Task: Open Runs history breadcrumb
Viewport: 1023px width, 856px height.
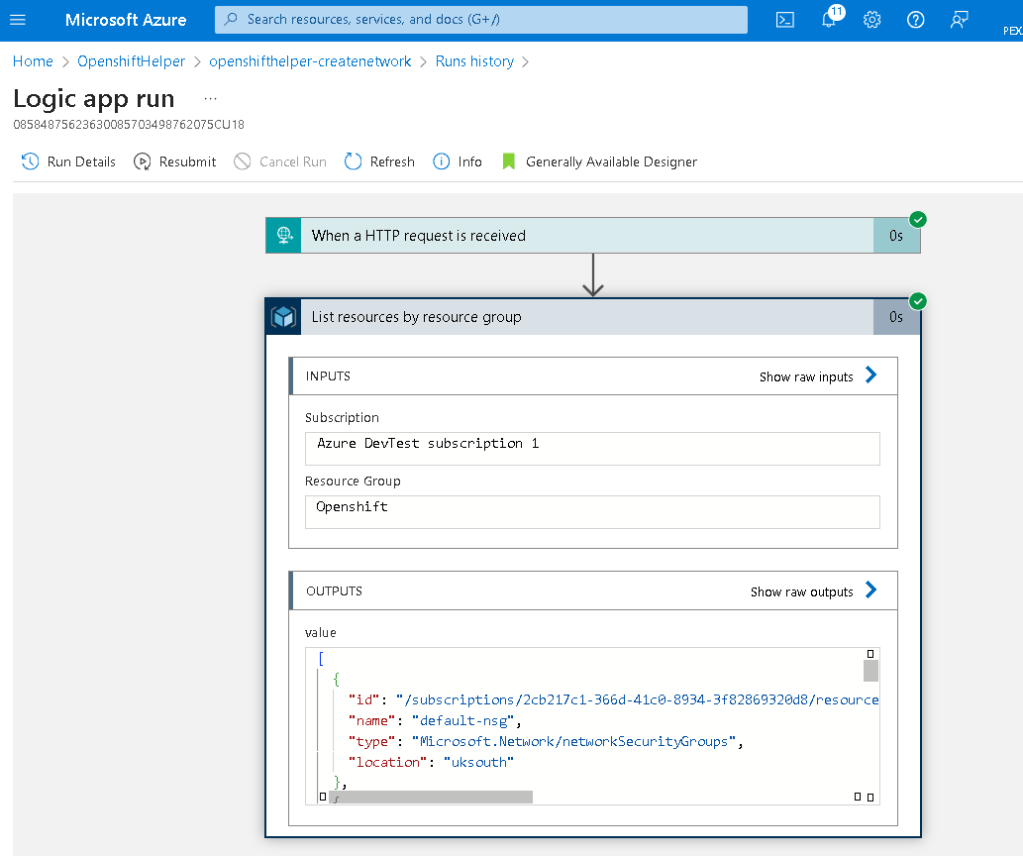Action: click(474, 61)
